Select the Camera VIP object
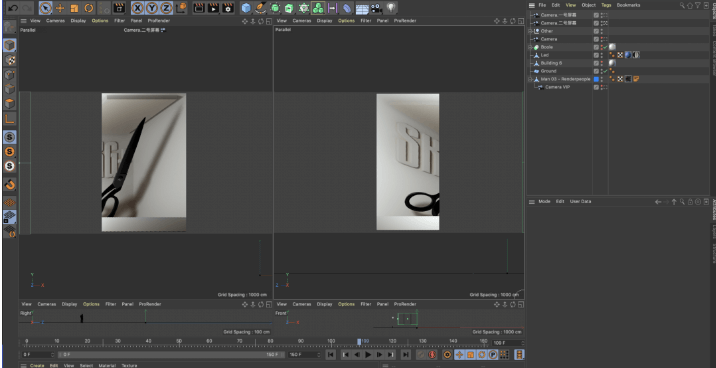The image size is (716, 368). (557, 87)
